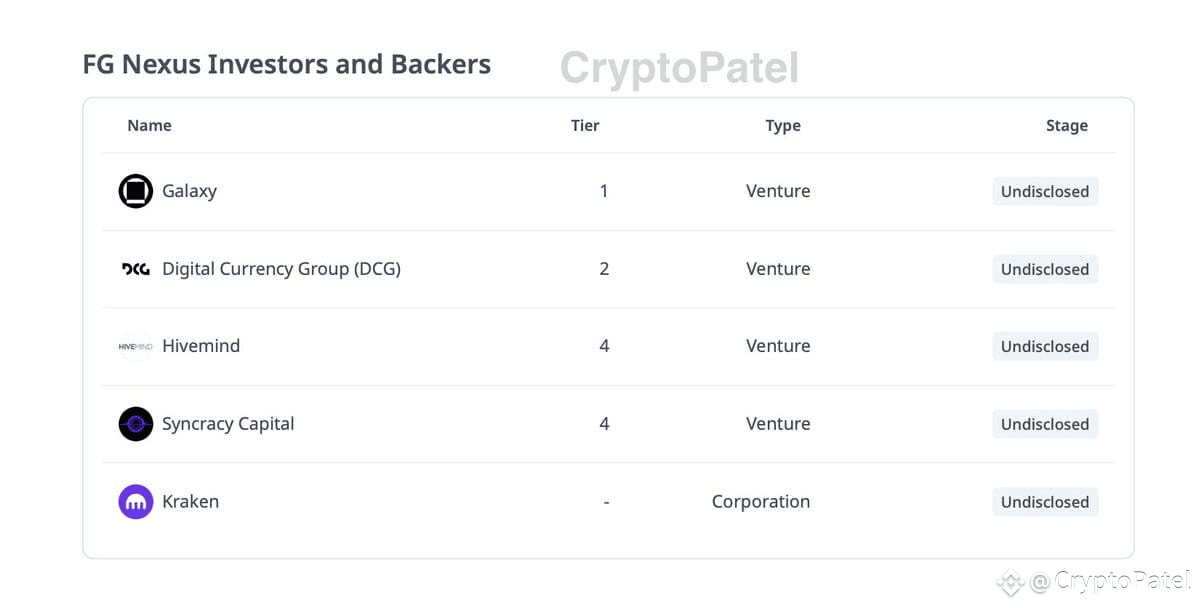Click the Hivemind logo icon
The image size is (1199, 608).
(x=136, y=346)
